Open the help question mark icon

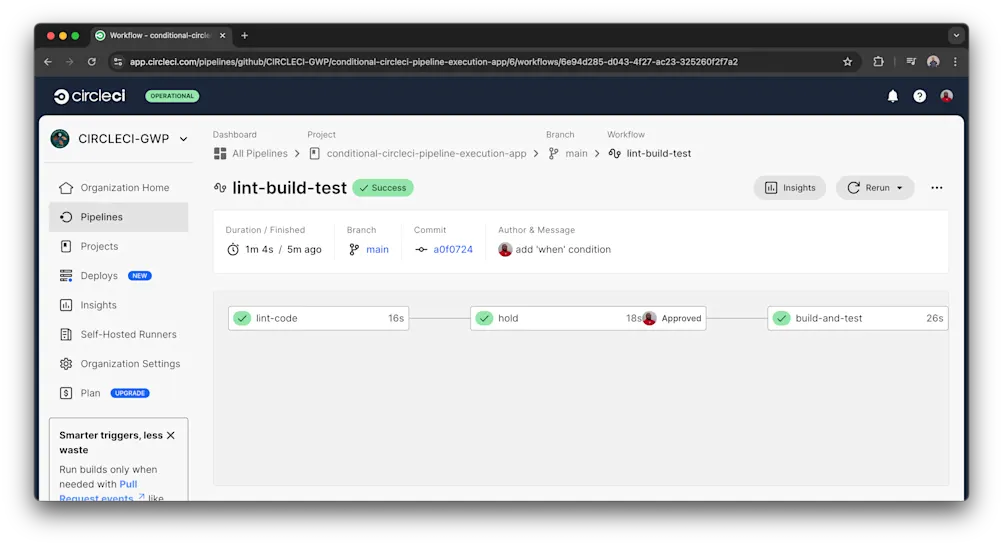pos(919,96)
